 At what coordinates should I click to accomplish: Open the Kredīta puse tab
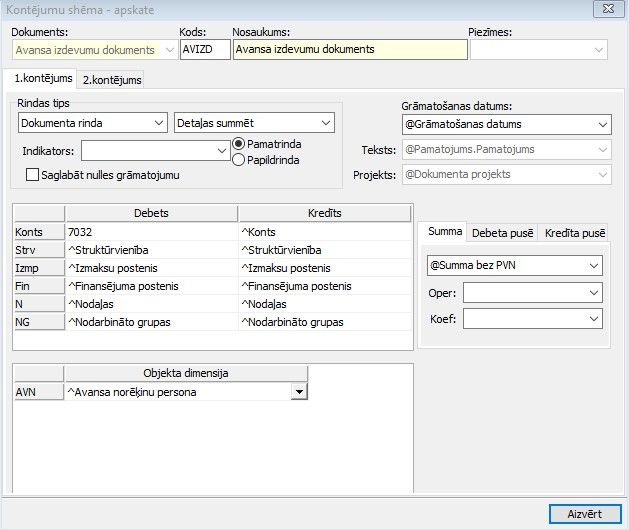pyautogui.click(x=574, y=232)
